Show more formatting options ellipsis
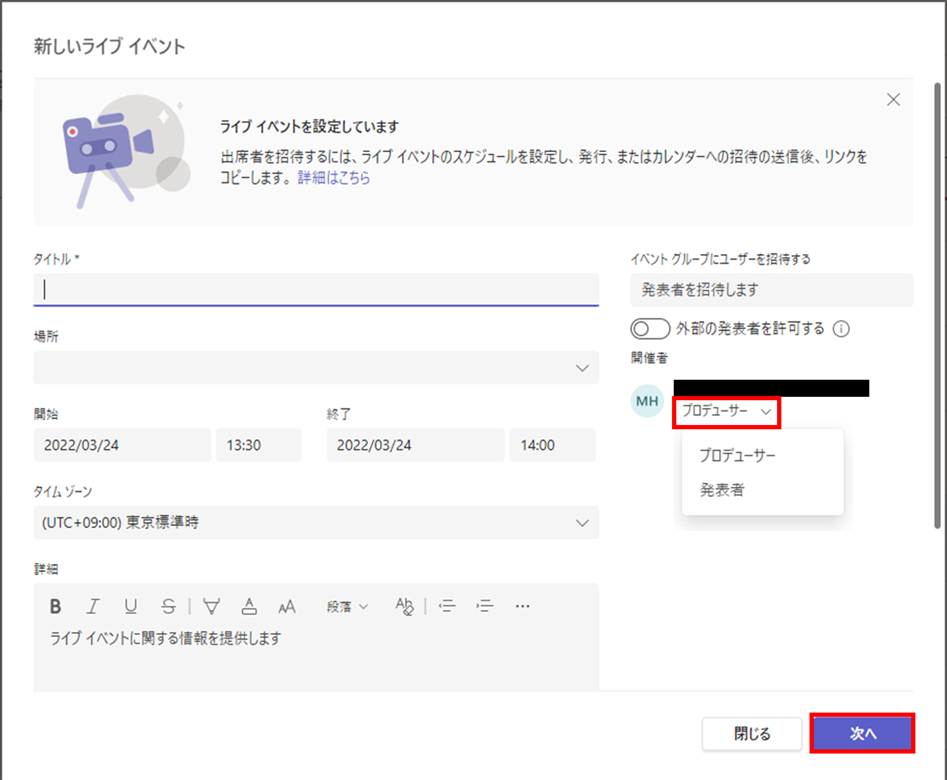947x780 pixels. pos(522,606)
